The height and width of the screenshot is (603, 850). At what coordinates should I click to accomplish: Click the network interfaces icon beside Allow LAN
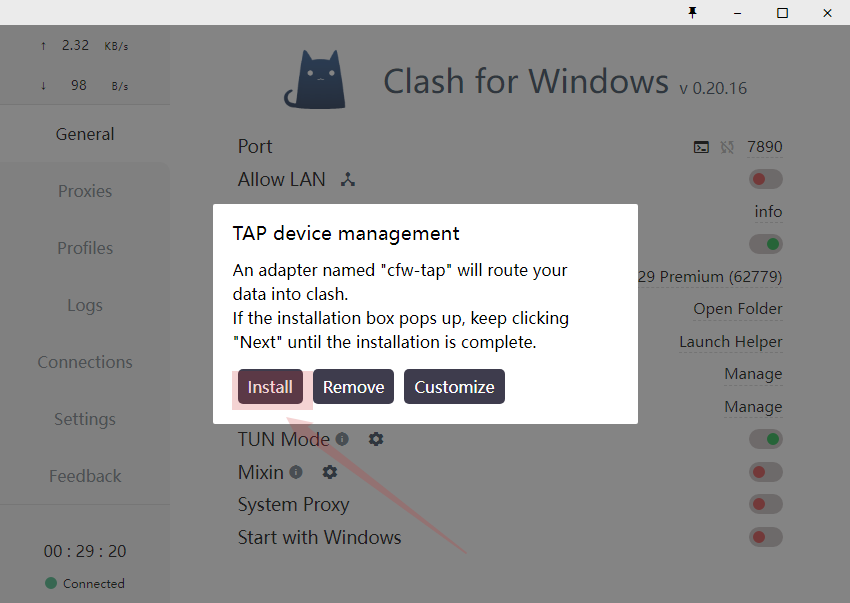[348, 179]
